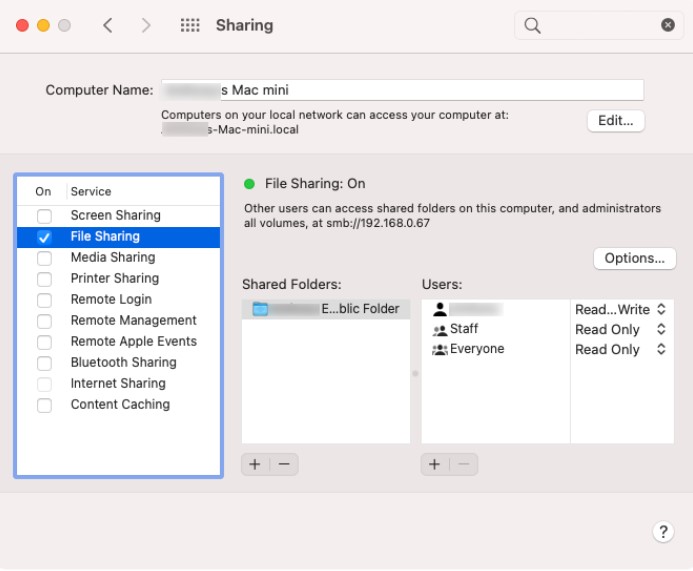Open Read...Write permission popup
The height and width of the screenshot is (571, 693).
(x=621, y=309)
